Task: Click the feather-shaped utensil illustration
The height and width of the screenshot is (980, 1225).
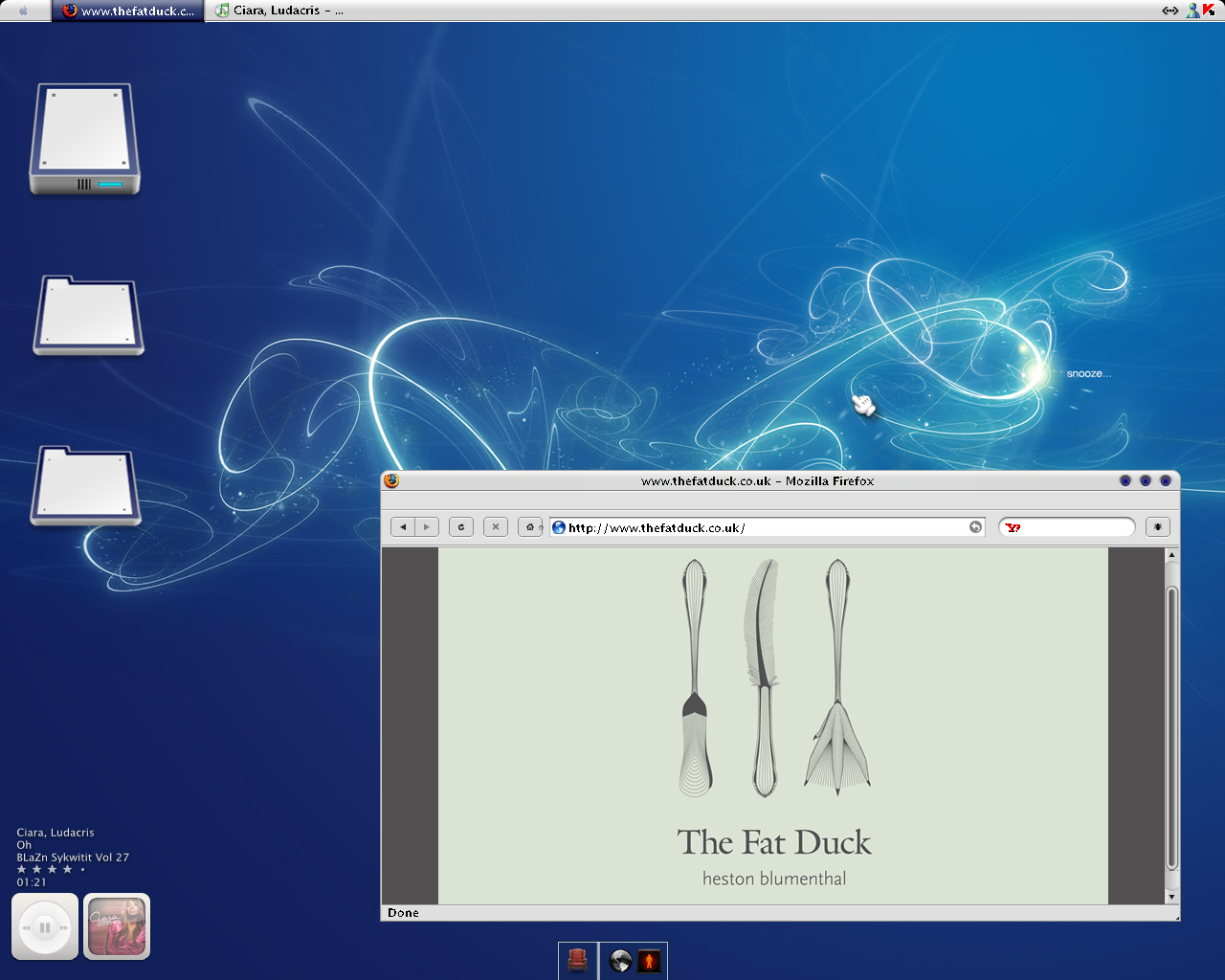Action: [763, 678]
